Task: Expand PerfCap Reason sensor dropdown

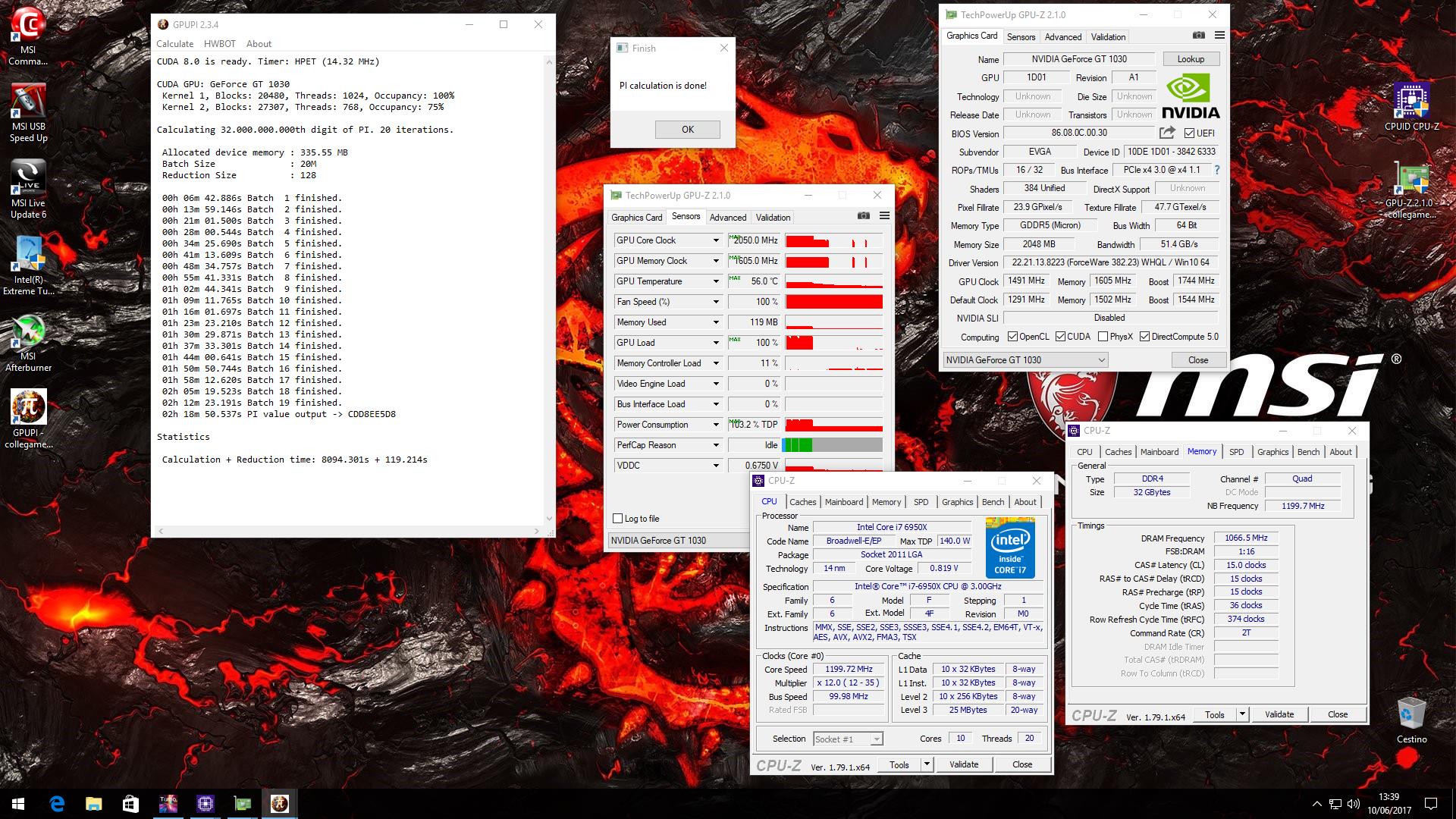Action: pos(715,445)
